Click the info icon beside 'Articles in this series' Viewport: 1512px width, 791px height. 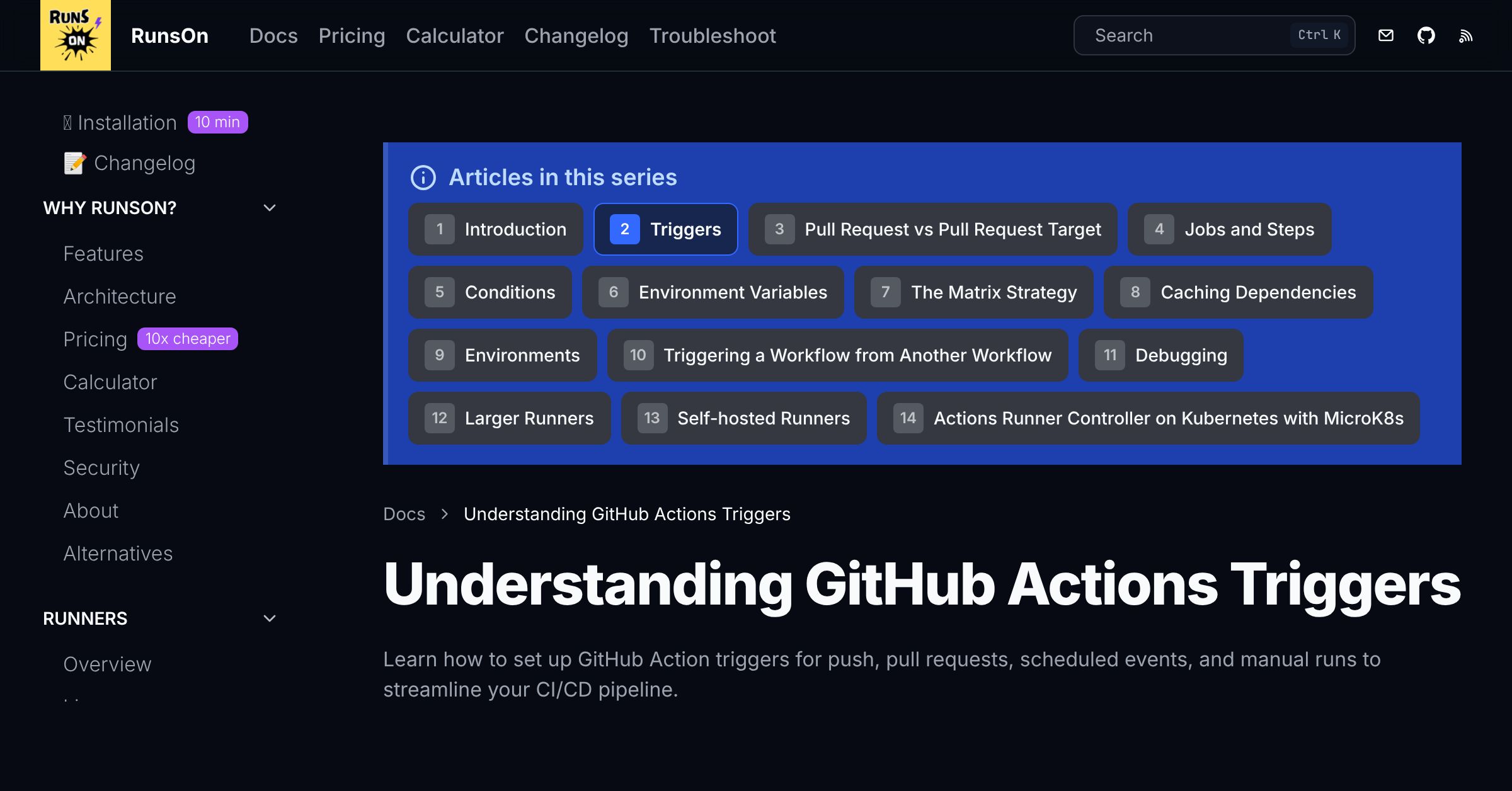pos(423,178)
